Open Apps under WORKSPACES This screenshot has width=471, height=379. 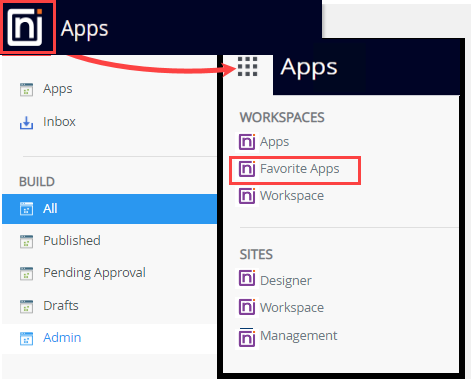click(274, 142)
